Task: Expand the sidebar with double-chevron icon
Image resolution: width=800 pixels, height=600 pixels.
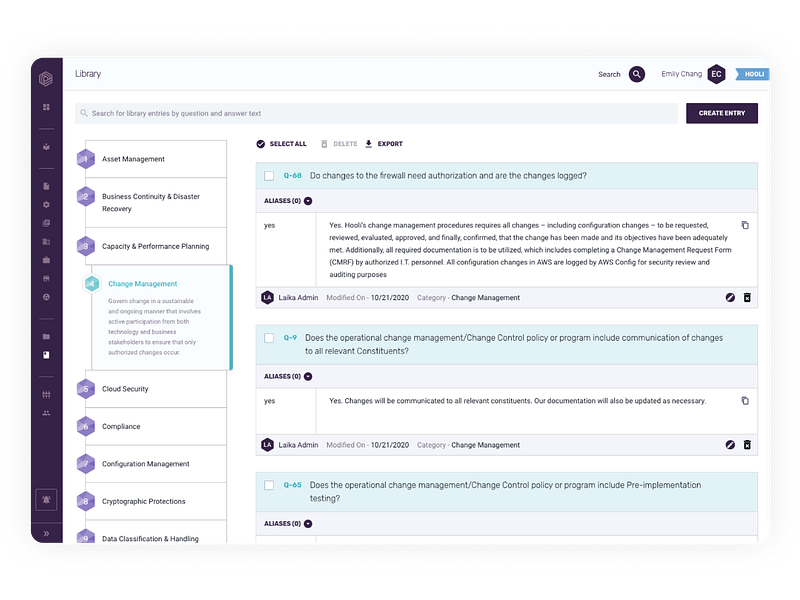Action: click(46, 534)
